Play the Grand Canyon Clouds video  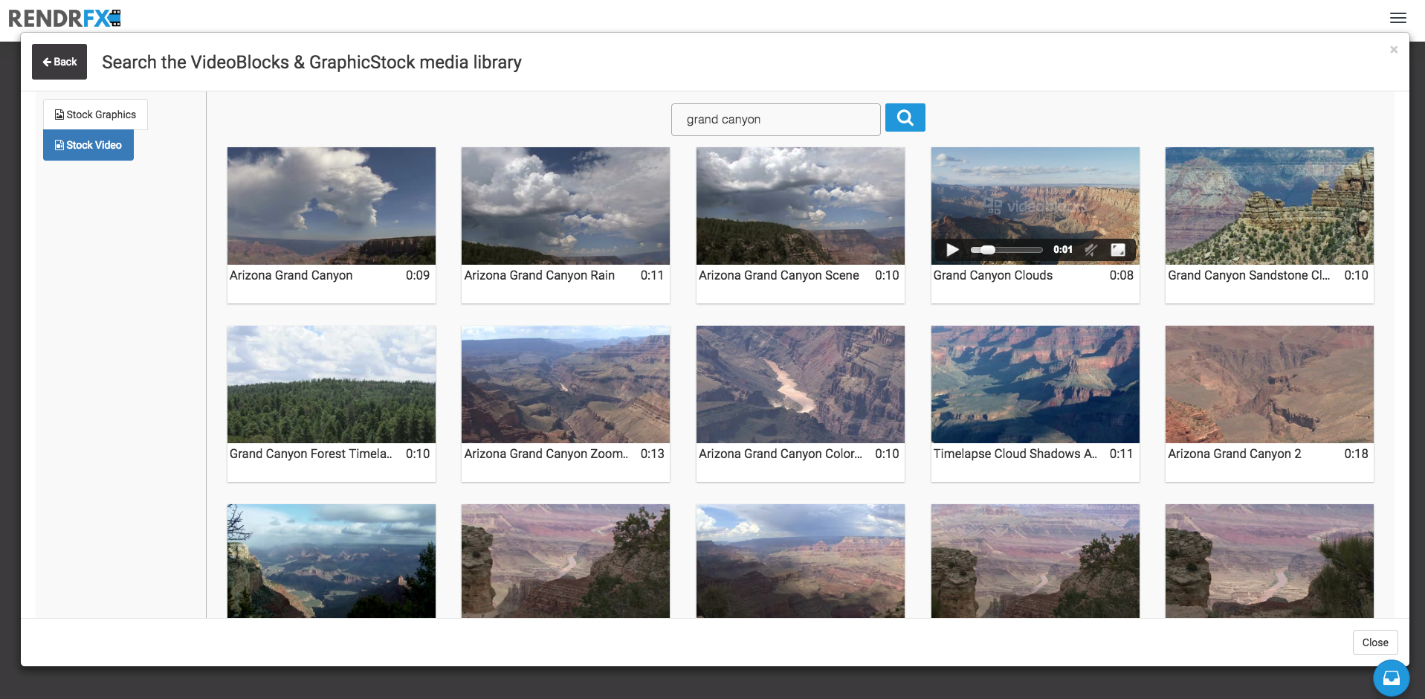(952, 250)
